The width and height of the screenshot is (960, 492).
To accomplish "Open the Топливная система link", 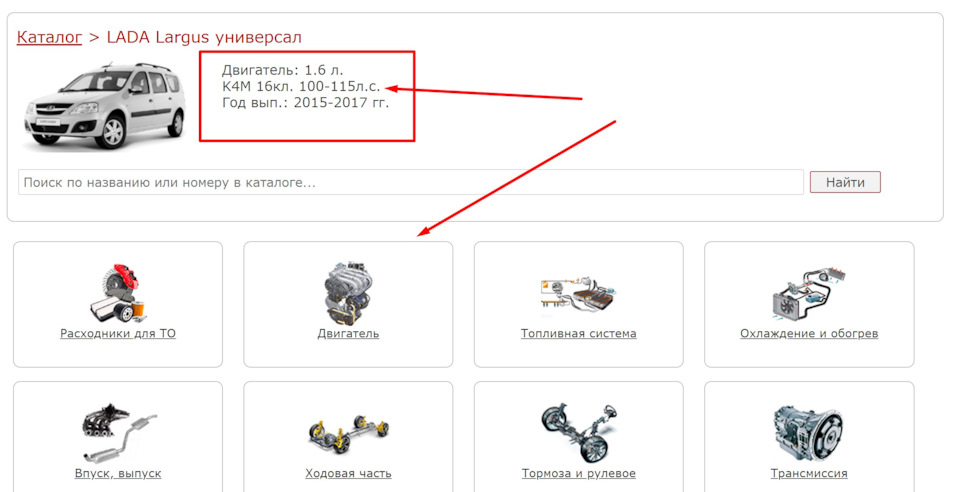I will click(x=578, y=334).
